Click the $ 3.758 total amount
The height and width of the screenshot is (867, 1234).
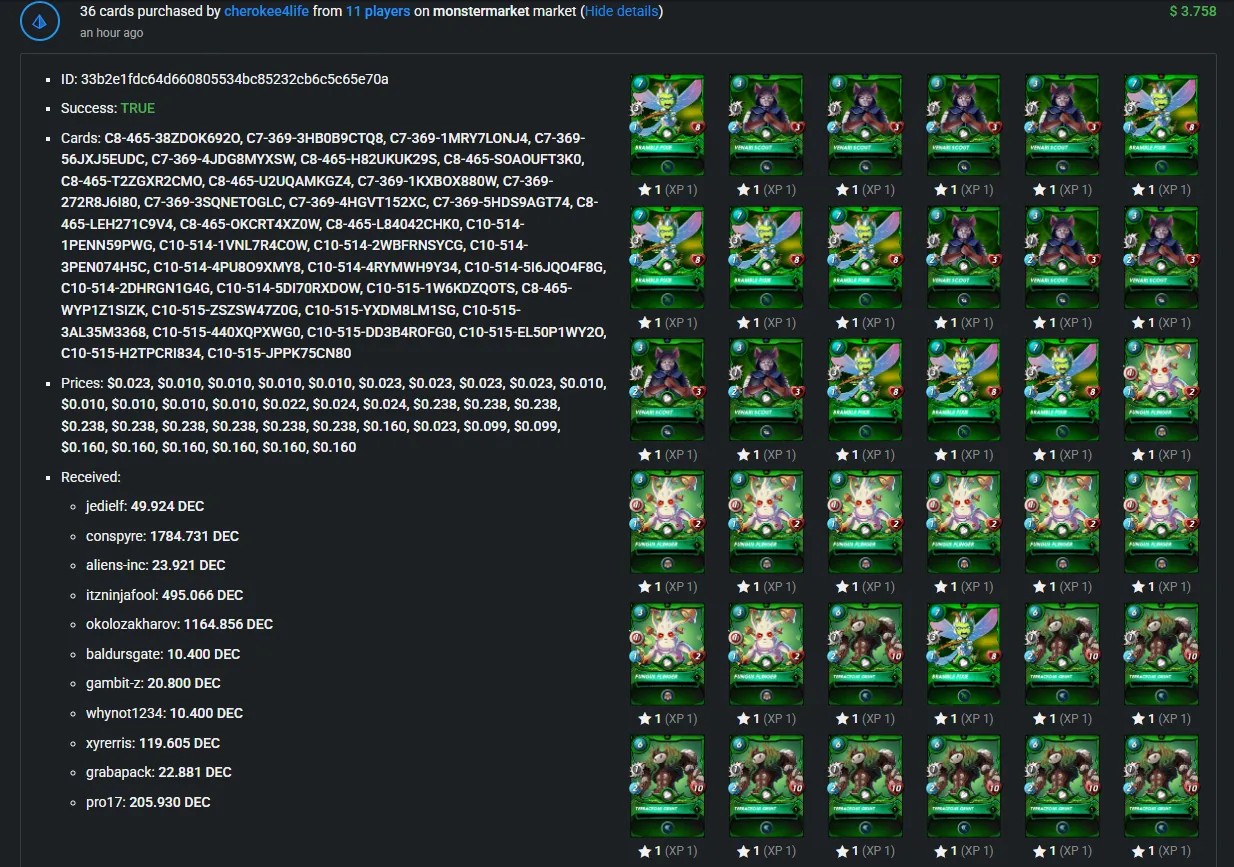point(1193,12)
